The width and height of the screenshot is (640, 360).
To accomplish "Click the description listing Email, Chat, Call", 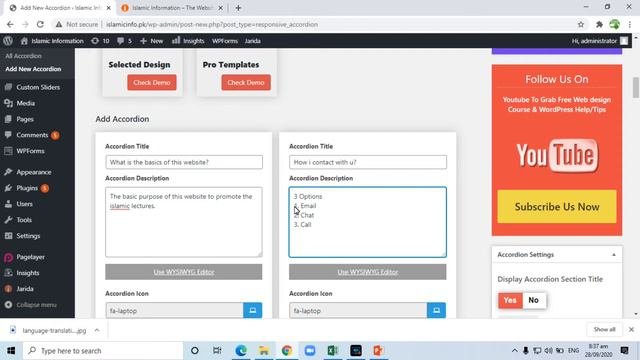I will point(368,222).
